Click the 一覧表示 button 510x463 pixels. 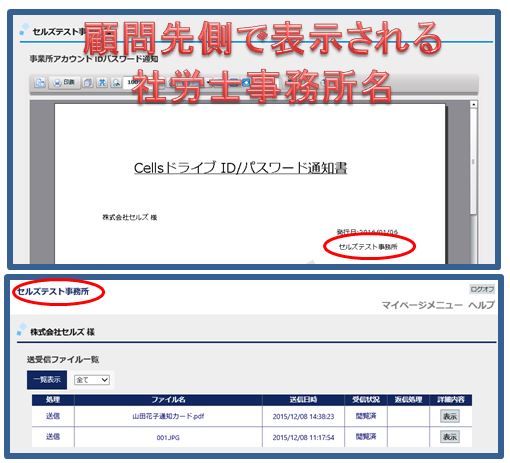pos(47,380)
